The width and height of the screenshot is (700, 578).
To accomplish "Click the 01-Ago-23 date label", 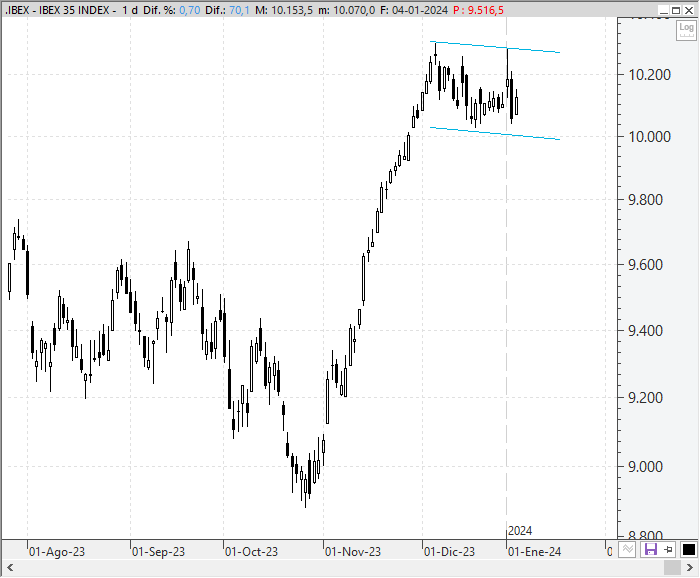I will (57, 552).
